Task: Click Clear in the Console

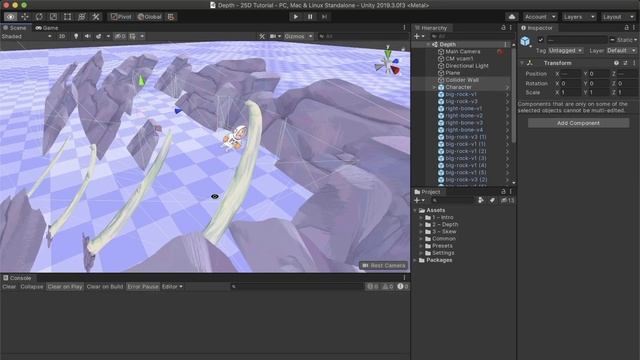Action: [x=9, y=287]
